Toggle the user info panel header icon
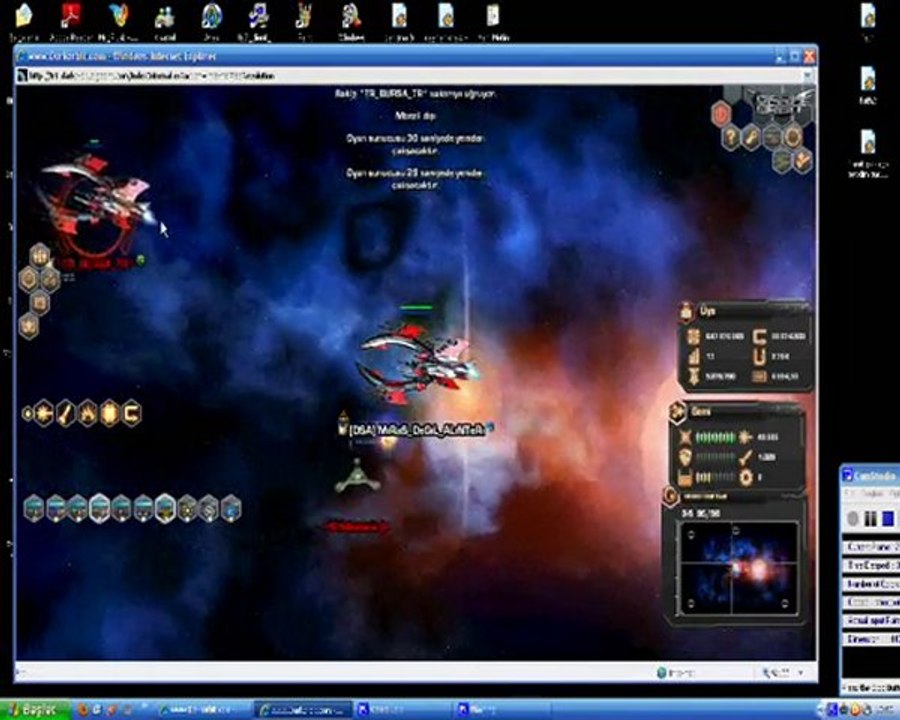 click(x=687, y=312)
